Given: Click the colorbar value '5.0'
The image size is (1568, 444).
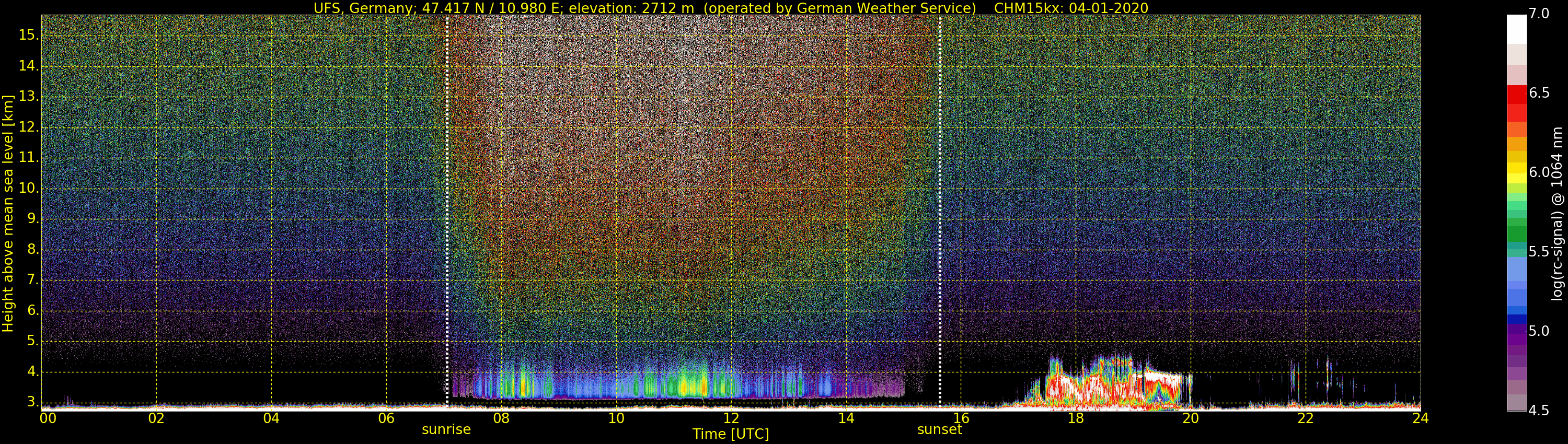Looking at the screenshot, I should [1539, 331].
